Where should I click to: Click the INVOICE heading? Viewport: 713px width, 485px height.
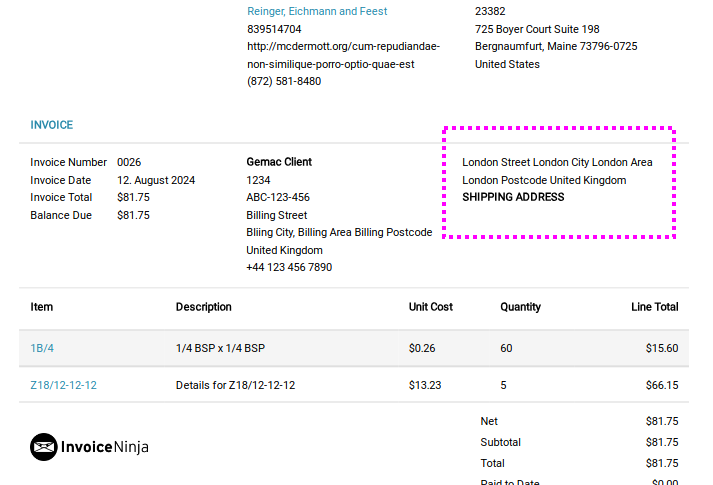click(51, 125)
